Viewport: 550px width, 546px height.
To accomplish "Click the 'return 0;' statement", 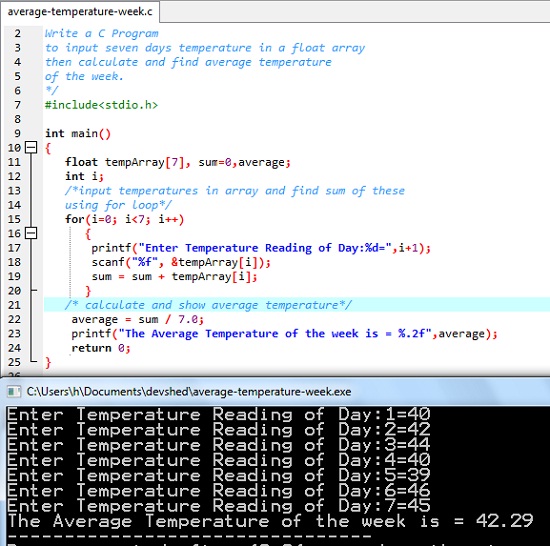I will (x=101, y=348).
